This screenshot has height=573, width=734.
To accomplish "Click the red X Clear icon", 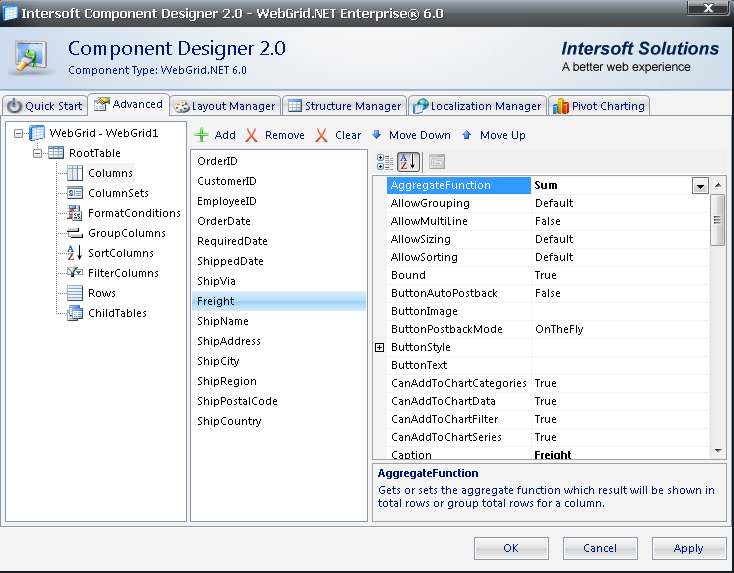I will (x=321, y=135).
